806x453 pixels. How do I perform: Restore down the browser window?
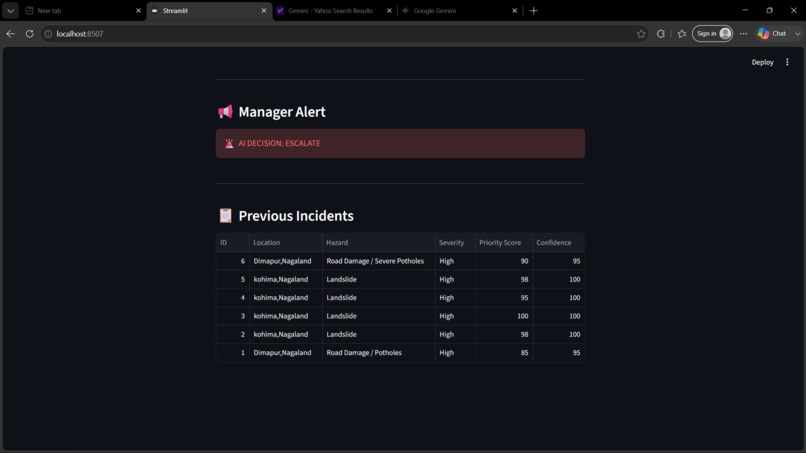tap(770, 10)
